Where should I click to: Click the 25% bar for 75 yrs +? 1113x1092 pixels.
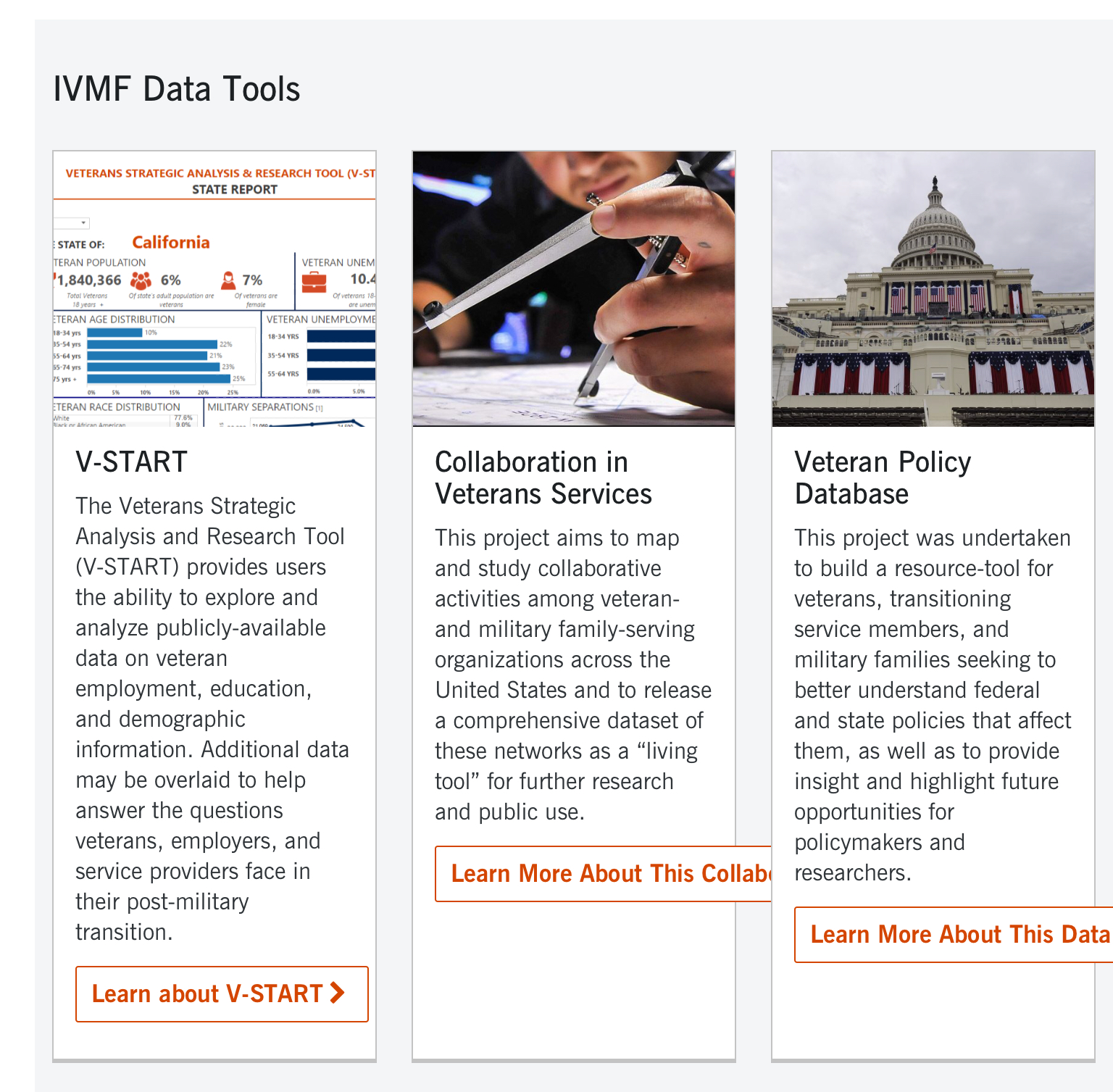point(159,379)
